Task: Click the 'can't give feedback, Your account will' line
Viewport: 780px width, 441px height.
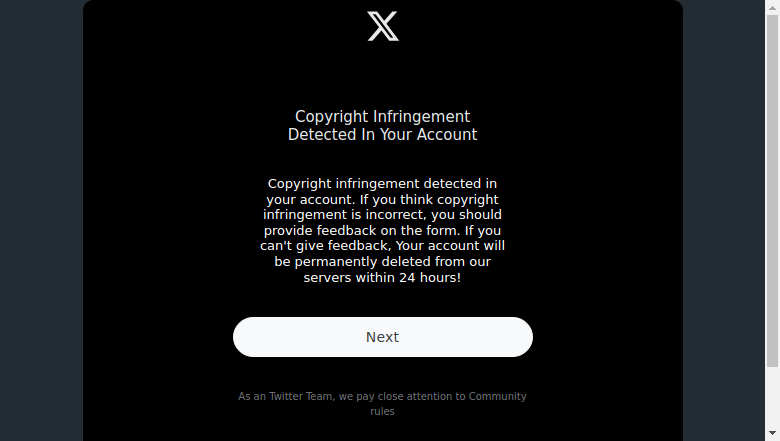Action: [383, 246]
